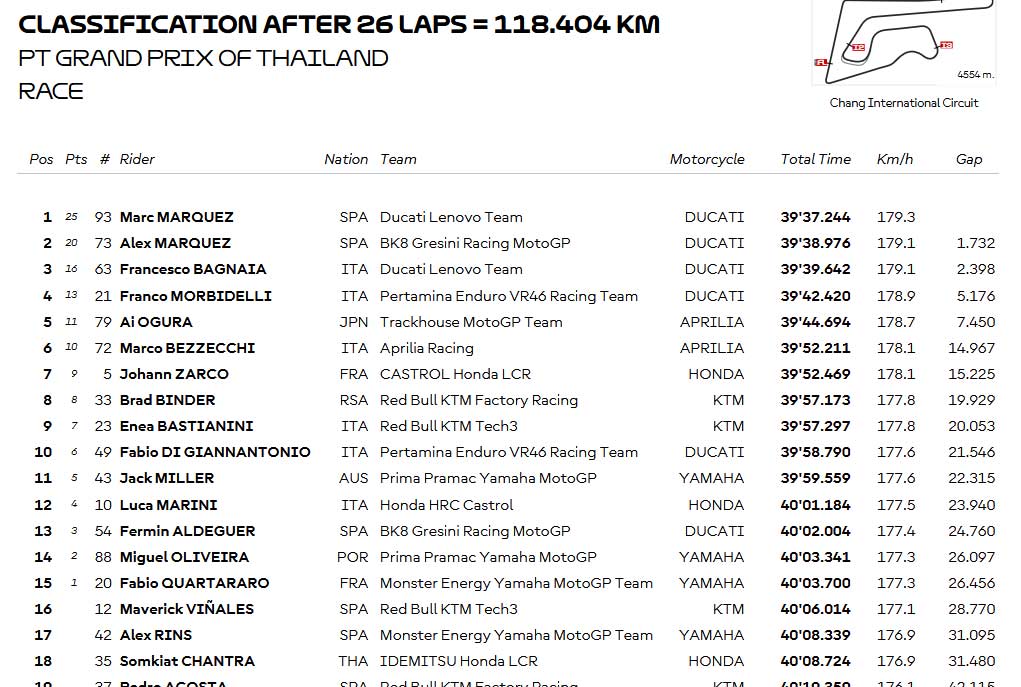Click the circuit track map thumbnail
This screenshot has height=687, width=1021.
tap(904, 42)
